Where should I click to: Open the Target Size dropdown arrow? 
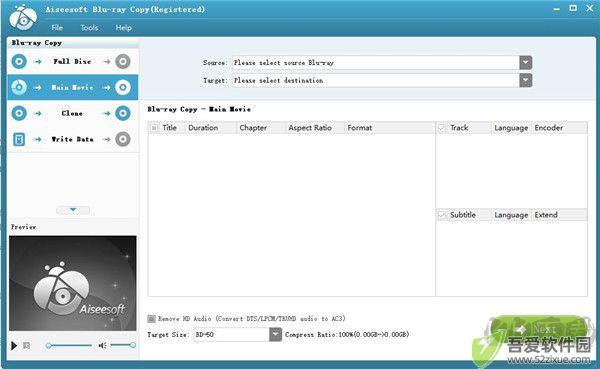click(x=275, y=335)
